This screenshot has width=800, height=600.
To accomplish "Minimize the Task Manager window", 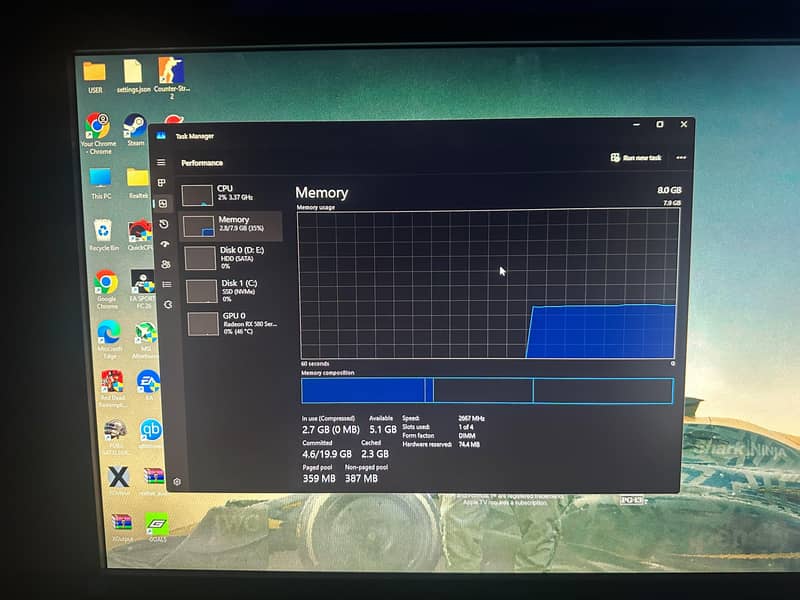I will click(636, 124).
